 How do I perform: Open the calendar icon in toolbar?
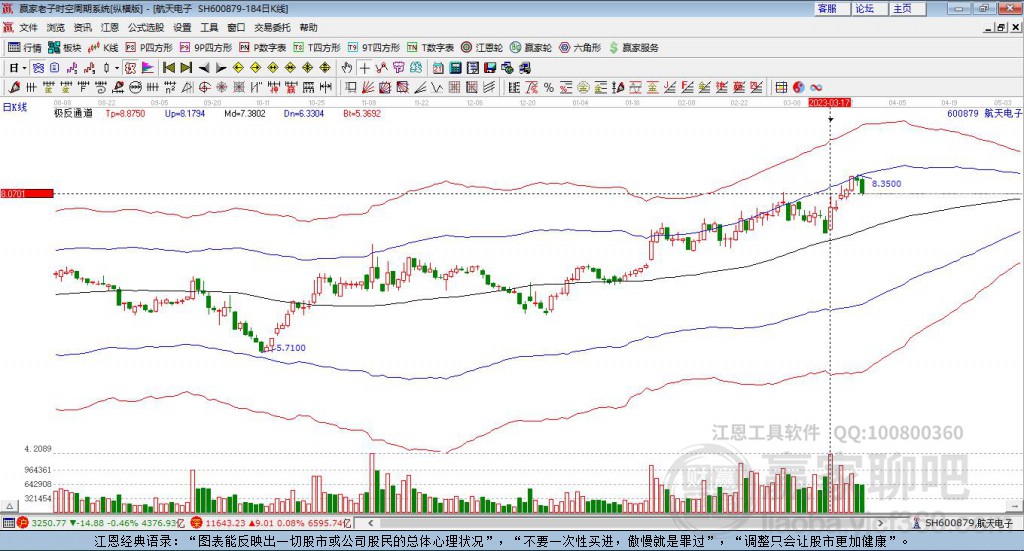tap(438, 68)
